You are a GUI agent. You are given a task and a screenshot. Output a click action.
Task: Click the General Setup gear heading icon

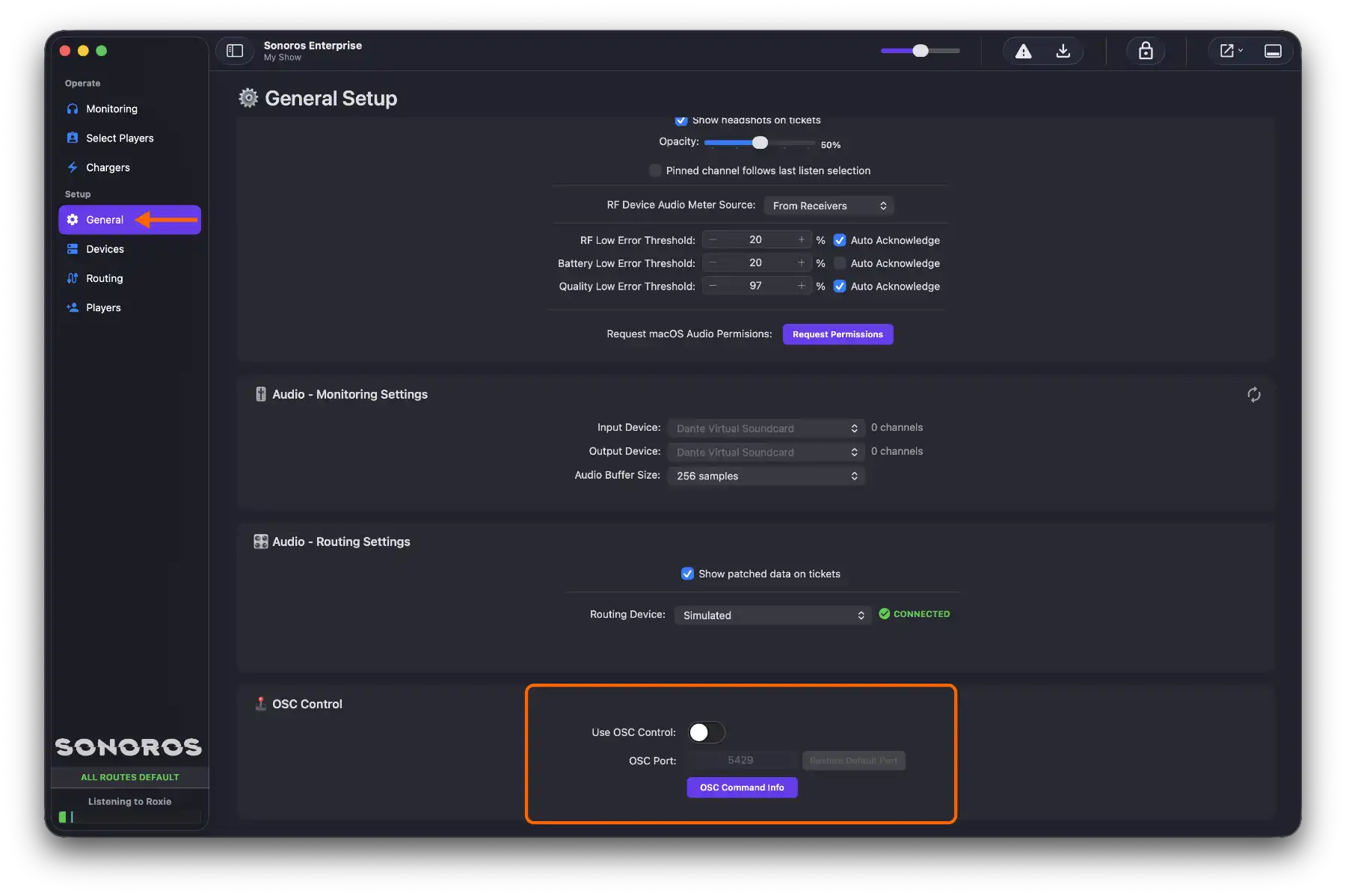248,98
